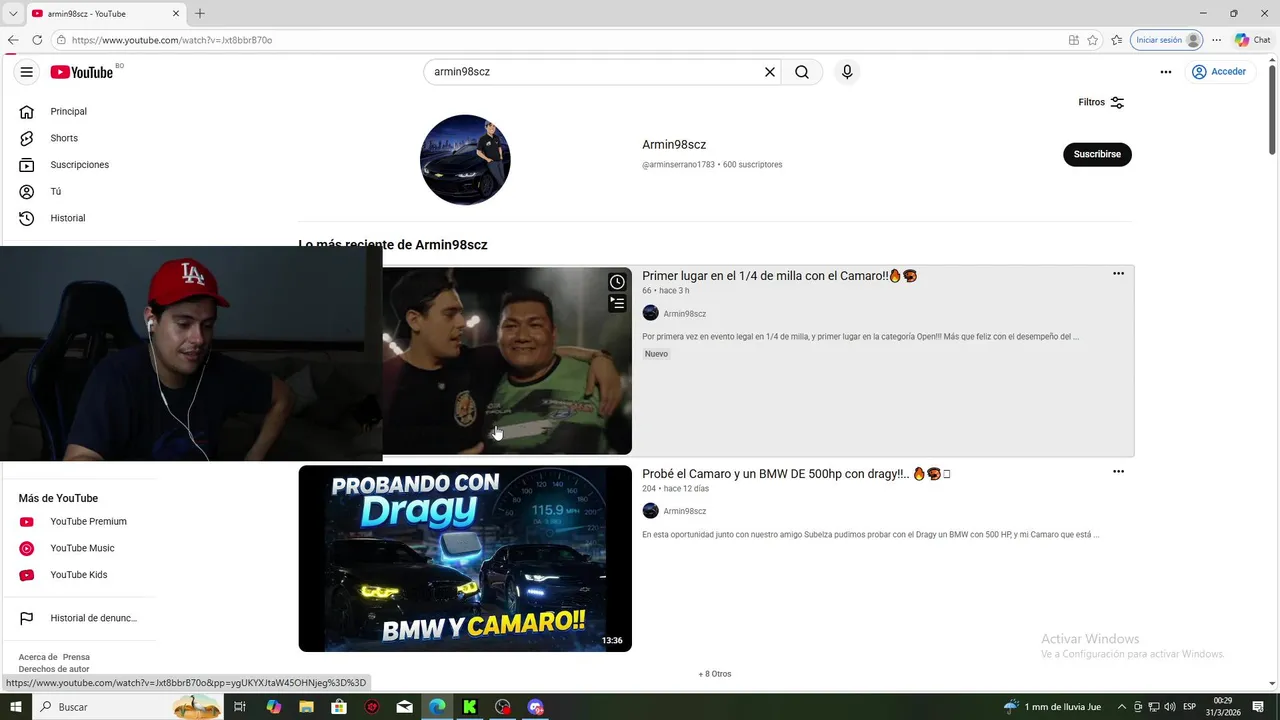Open the Armin98scz channel name link
Screen dimensions: 1280x720
[674, 145]
